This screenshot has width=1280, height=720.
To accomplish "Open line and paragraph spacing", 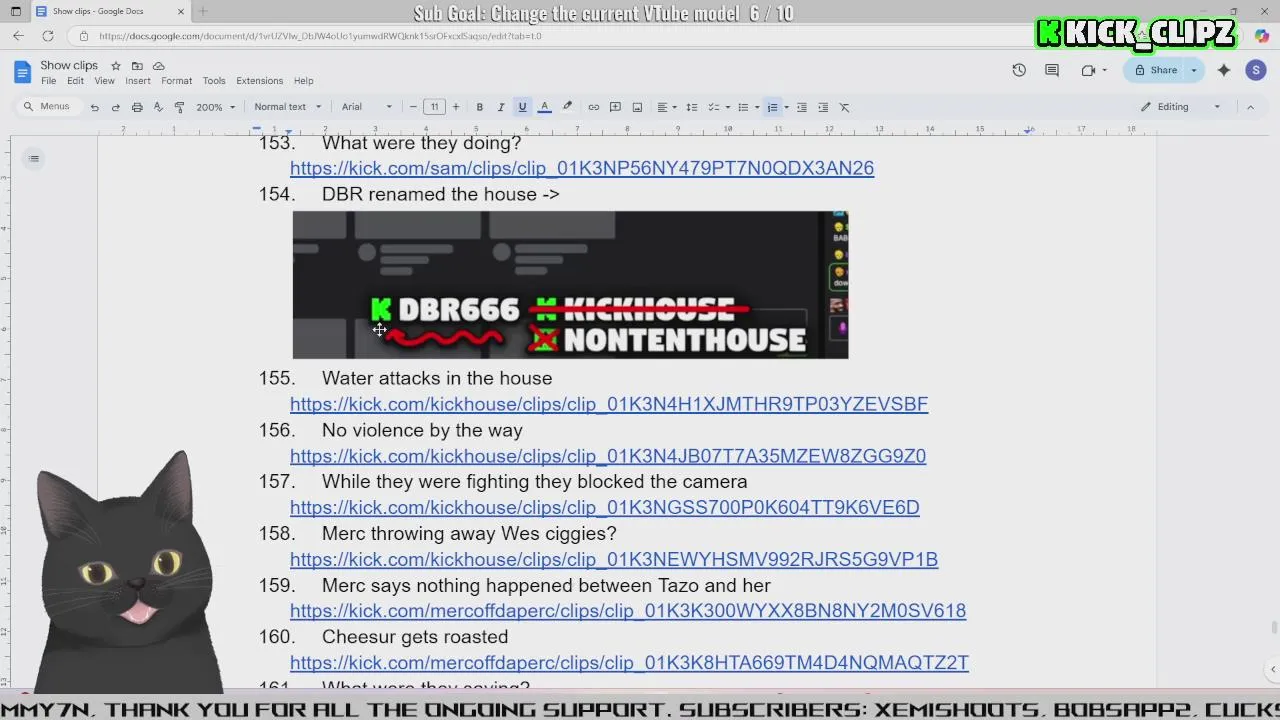I will coord(691,107).
